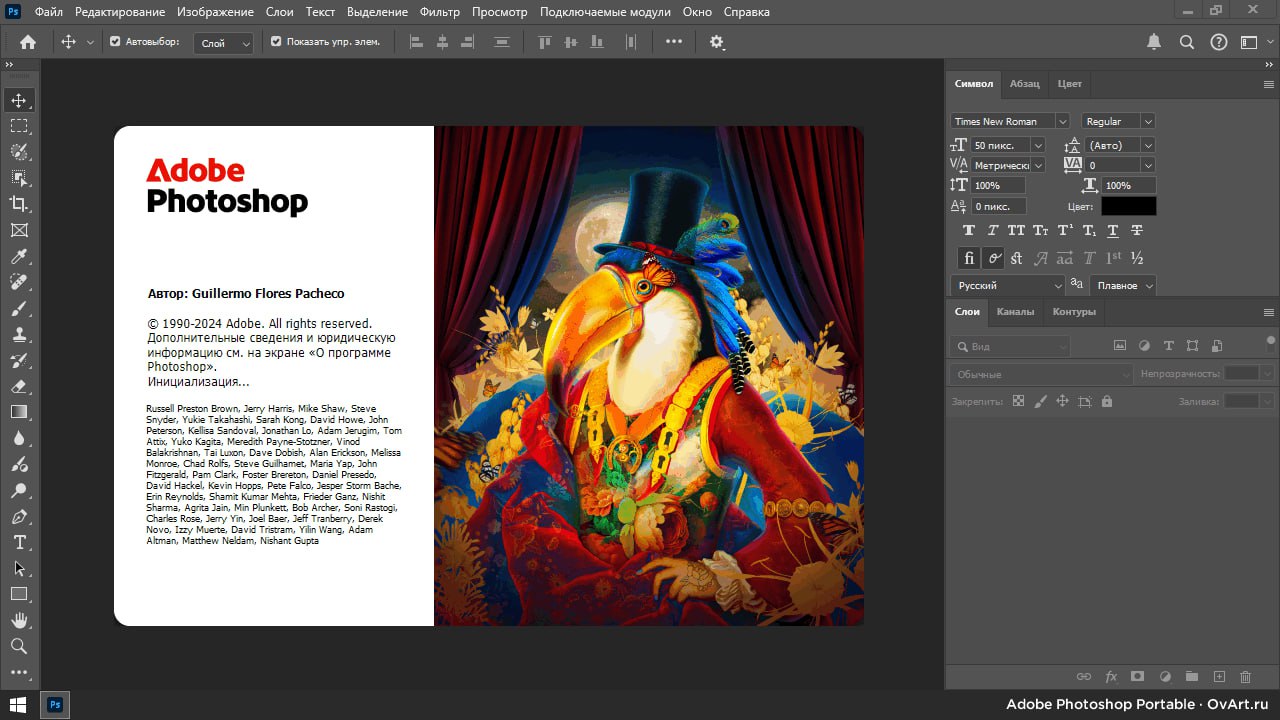The height and width of the screenshot is (720, 1280).
Task: Pick the Rectangle shape tool
Action: click(19, 594)
